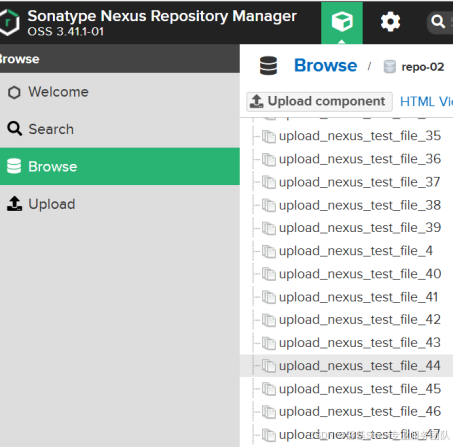Click the sidebar Upload arrow icon

pos(14,204)
